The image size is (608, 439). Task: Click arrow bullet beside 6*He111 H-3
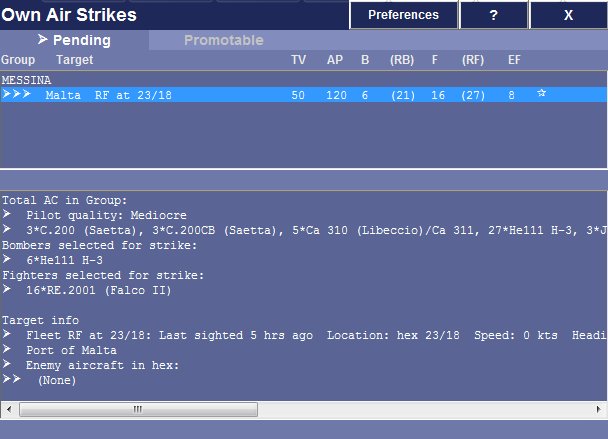tap(7, 260)
